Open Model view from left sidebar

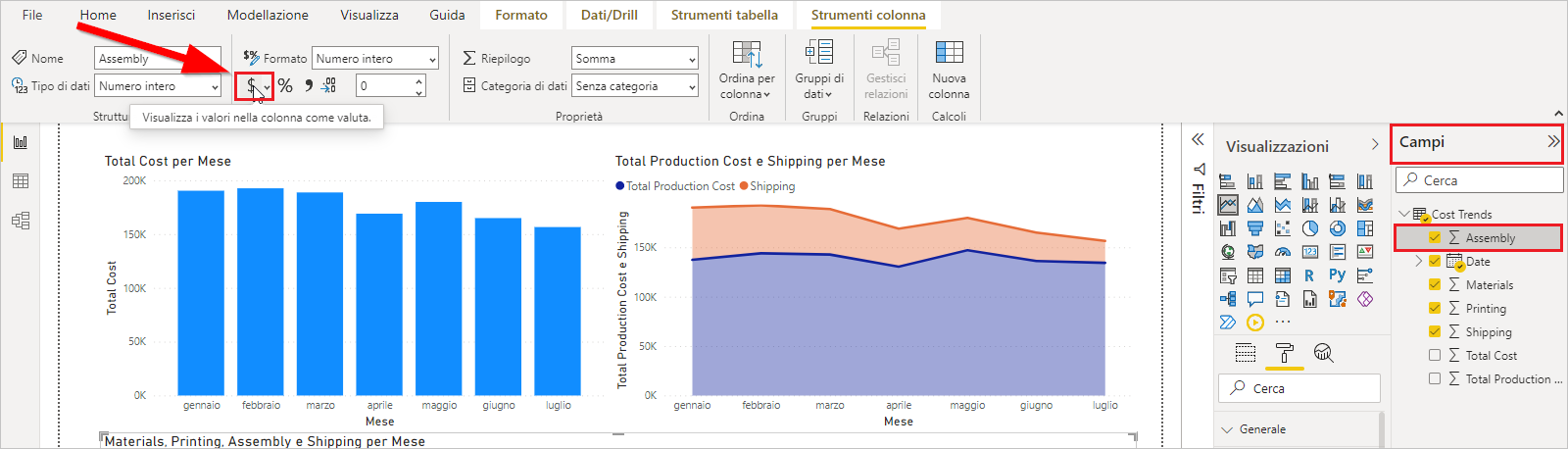point(21,221)
